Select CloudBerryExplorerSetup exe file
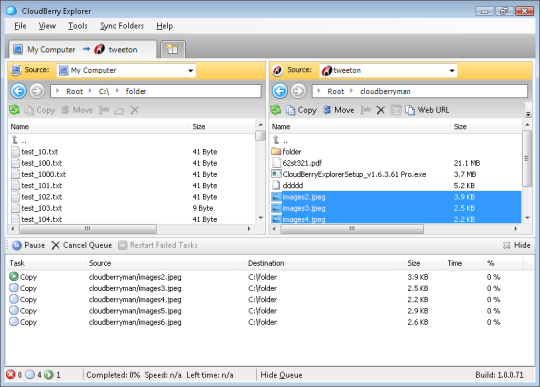Viewport: 540px width, 387px height. click(x=396, y=174)
